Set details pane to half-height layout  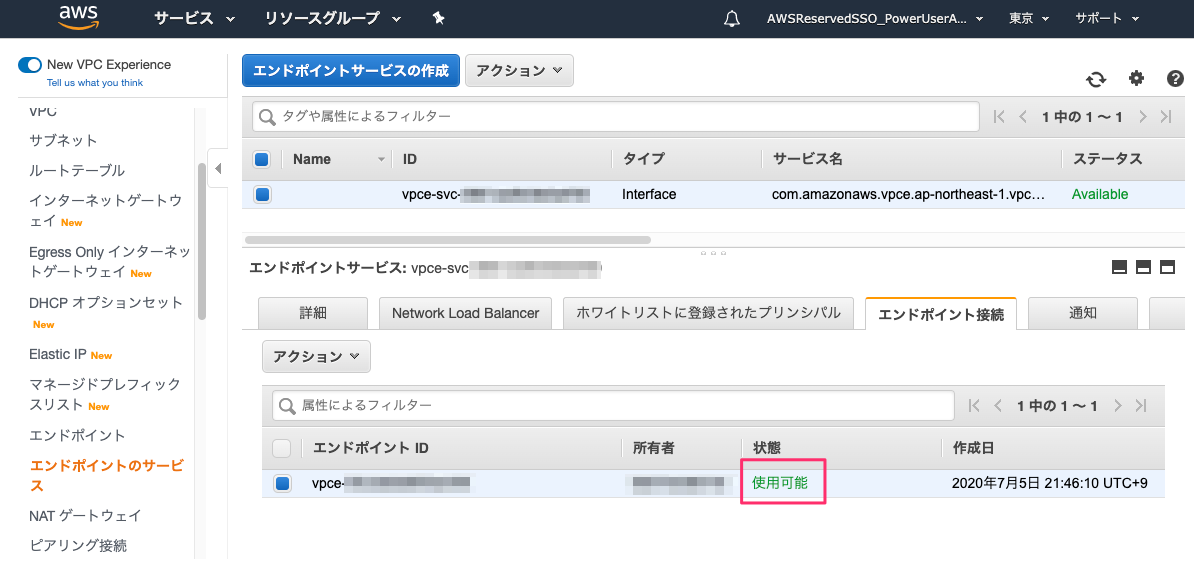click(x=1143, y=267)
